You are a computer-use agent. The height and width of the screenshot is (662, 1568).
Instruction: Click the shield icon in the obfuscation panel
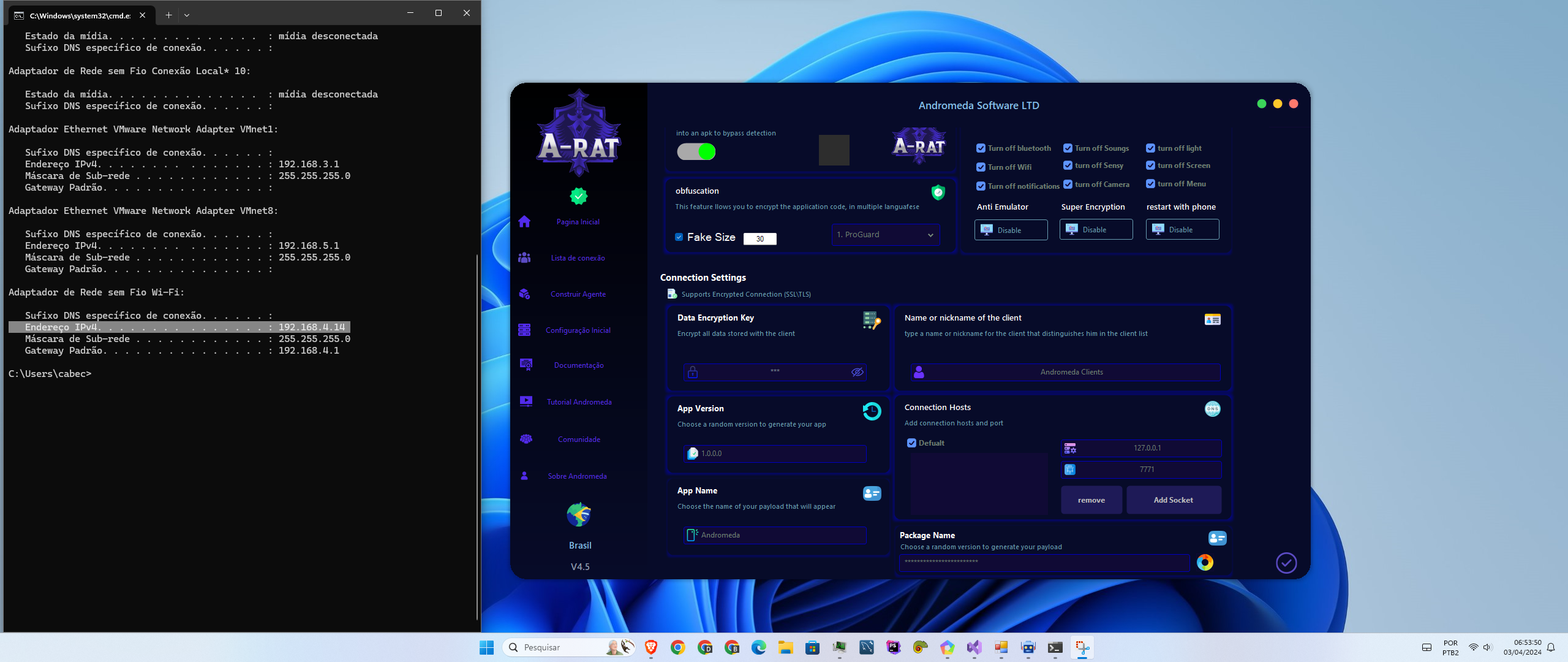(938, 192)
